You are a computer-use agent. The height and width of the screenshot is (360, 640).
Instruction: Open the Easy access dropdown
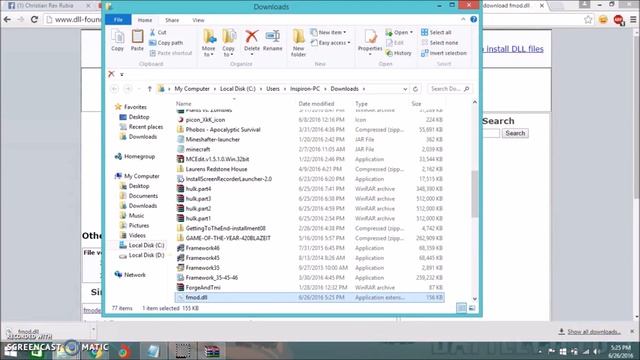tap(331, 42)
